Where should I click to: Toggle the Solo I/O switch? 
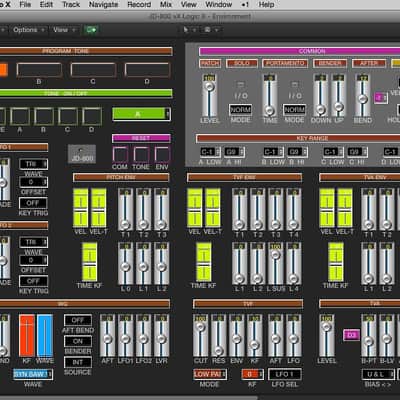[x=241, y=84]
